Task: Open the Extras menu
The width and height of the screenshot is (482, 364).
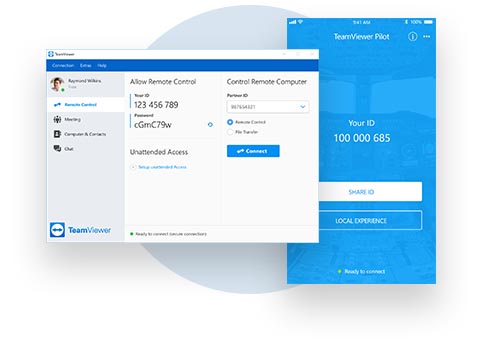Action: pyautogui.click(x=86, y=65)
